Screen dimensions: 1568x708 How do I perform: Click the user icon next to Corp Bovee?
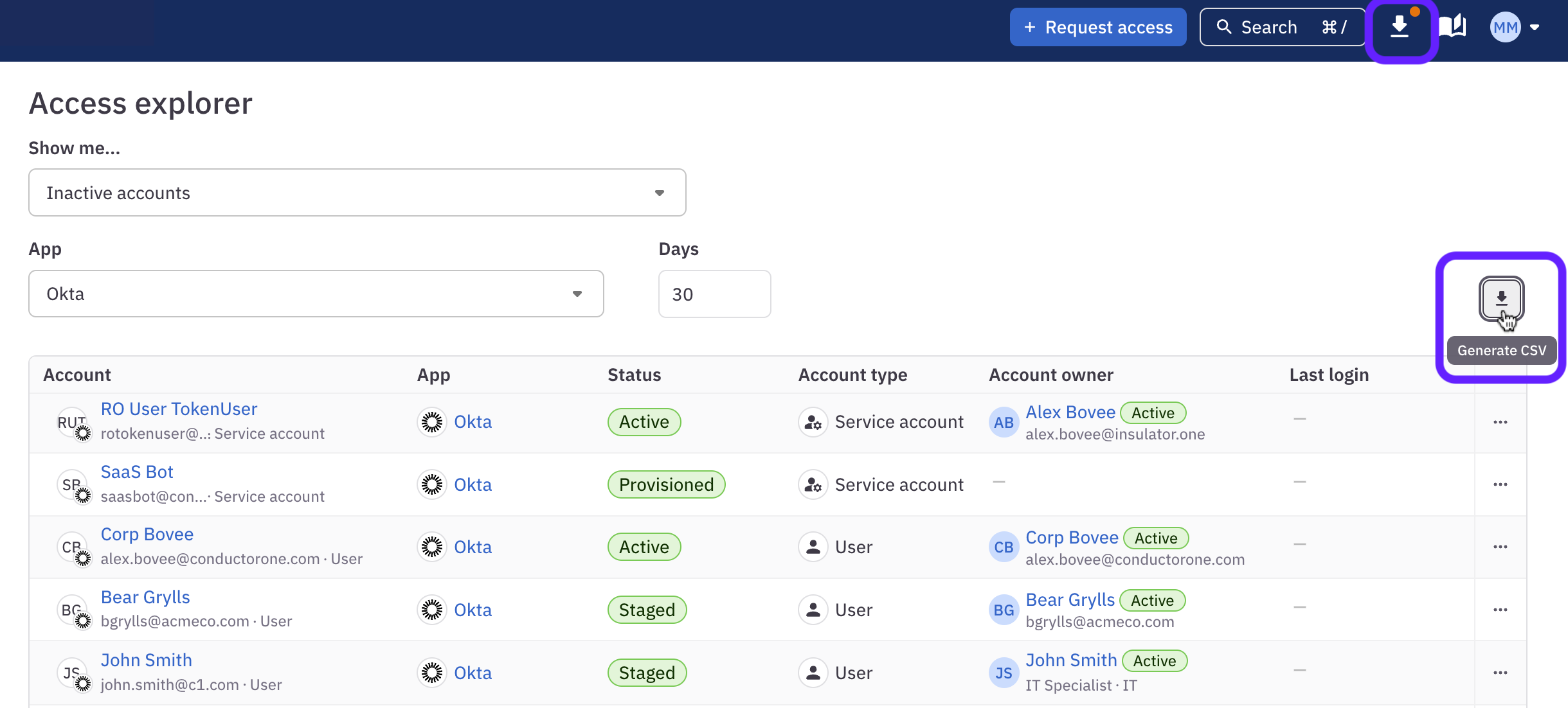[812, 546]
